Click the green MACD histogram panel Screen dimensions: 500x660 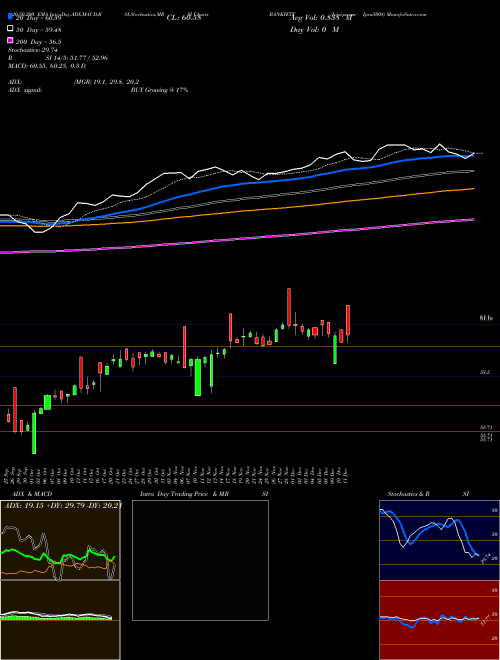tap(60, 620)
